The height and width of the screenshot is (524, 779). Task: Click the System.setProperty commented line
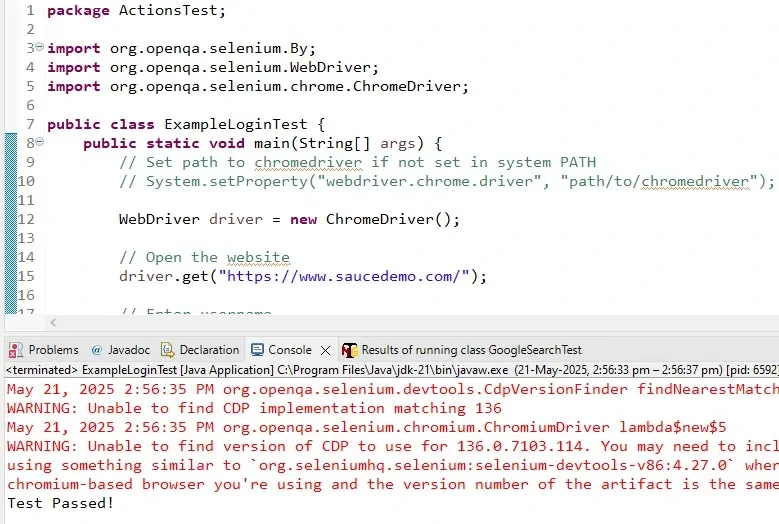tap(447, 181)
